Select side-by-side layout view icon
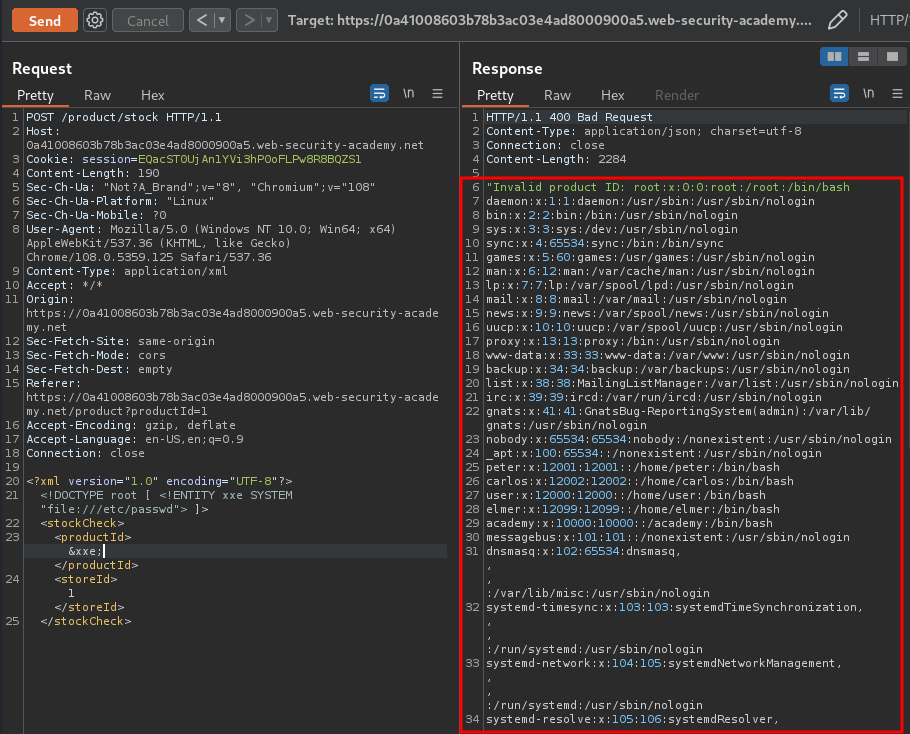This screenshot has height=734, width=910. pyautogui.click(x=834, y=56)
